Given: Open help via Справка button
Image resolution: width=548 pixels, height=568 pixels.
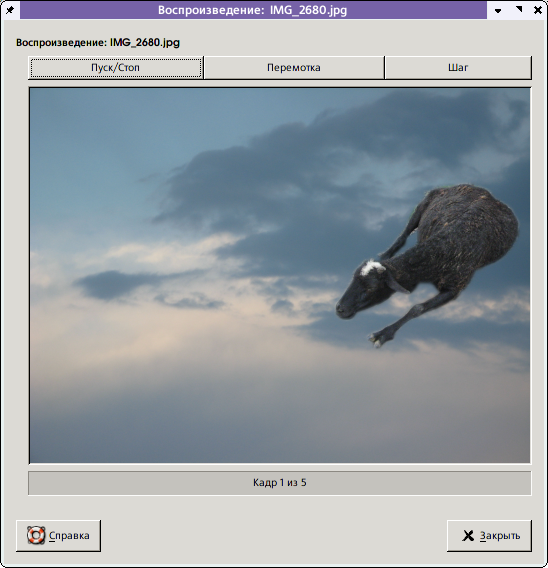Looking at the screenshot, I should 58,536.
